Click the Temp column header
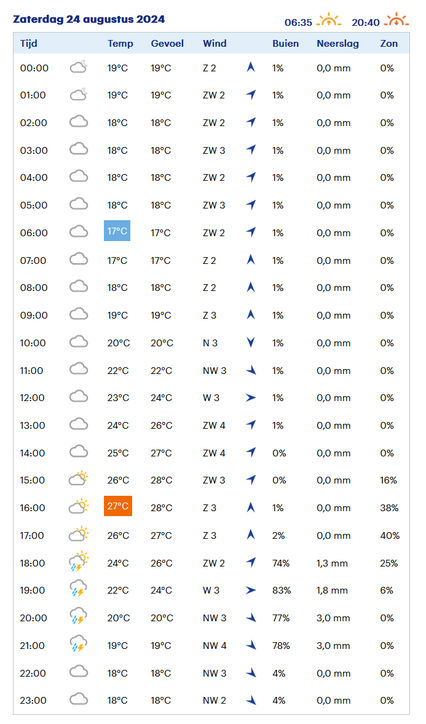The height and width of the screenshot is (724, 426). point(120,43)
